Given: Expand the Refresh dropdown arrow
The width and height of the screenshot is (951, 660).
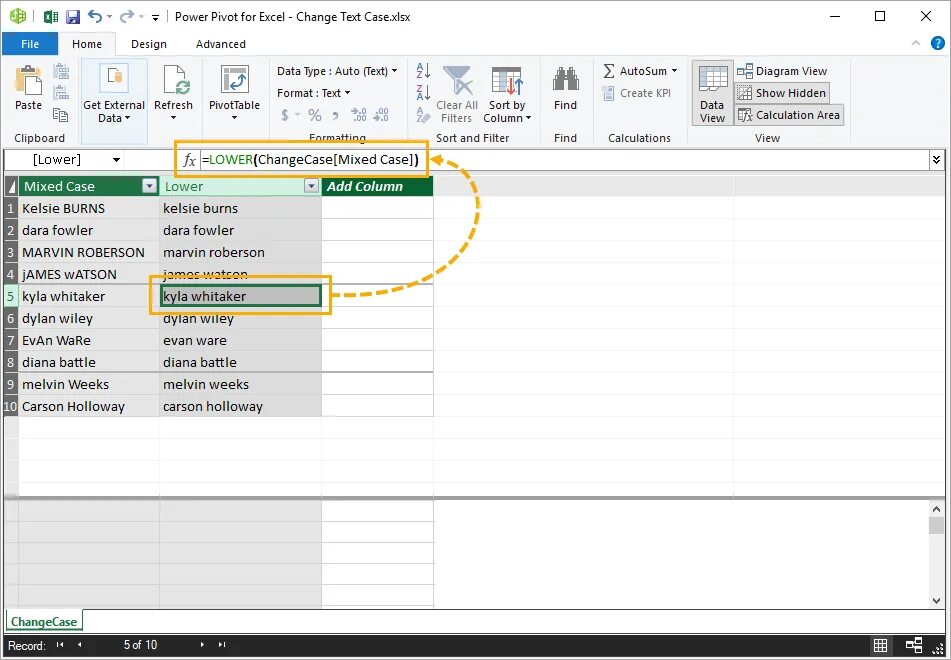Looking at the screenshot, I should pos(173,118).
